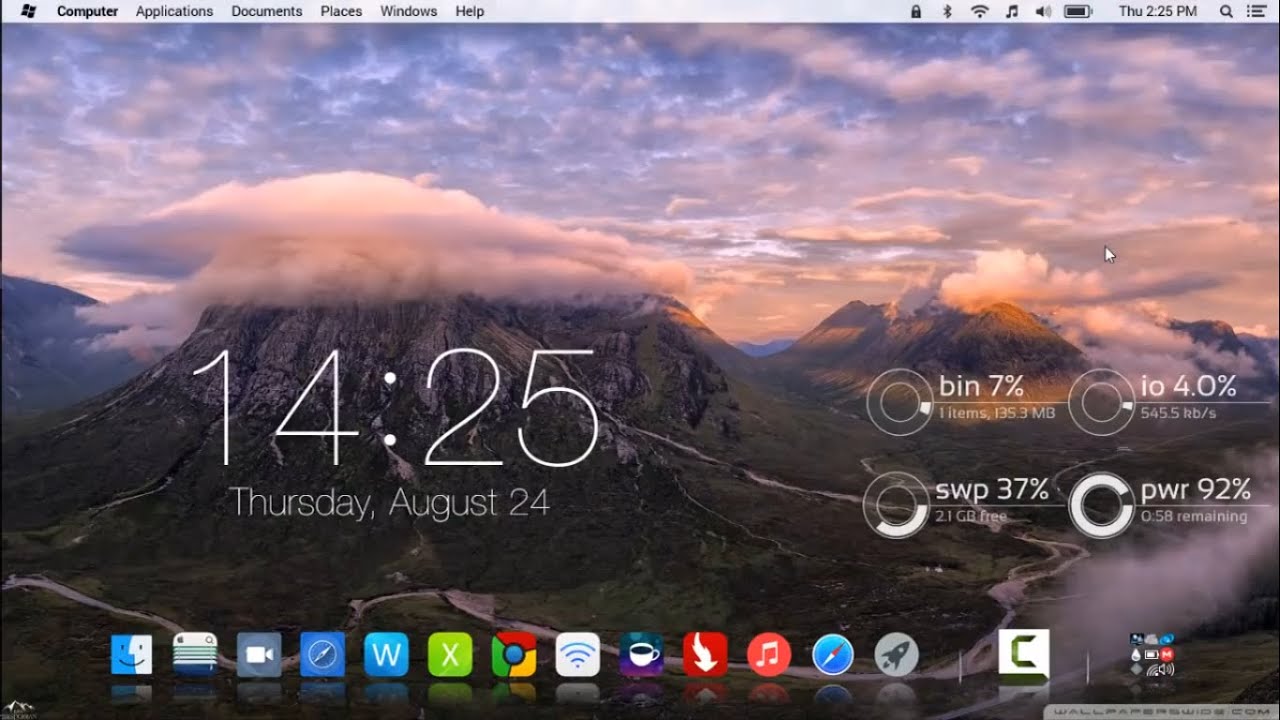Click the Thursday, August 24 date text
This screenshot has width=1280, height=720.
click(x=390, y=502)
